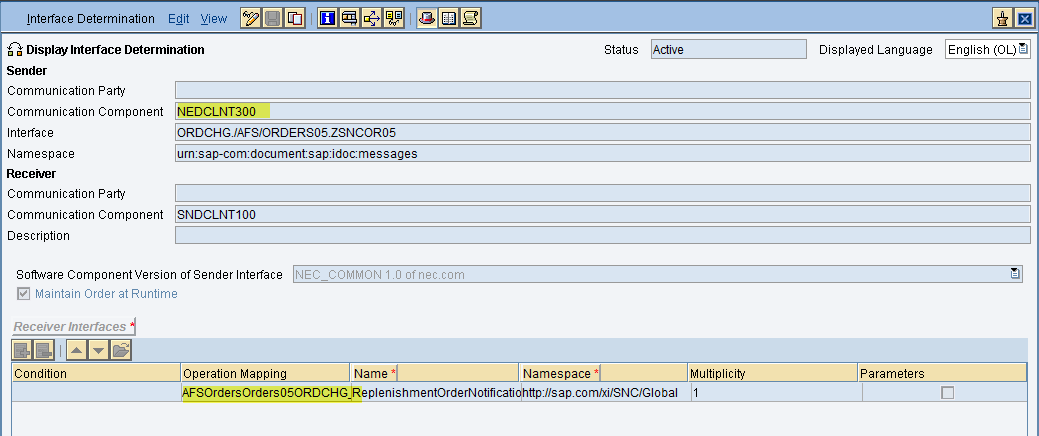Click the open folder icon above table
This screenshot has width=1039, height=436.
pos(120,349)
